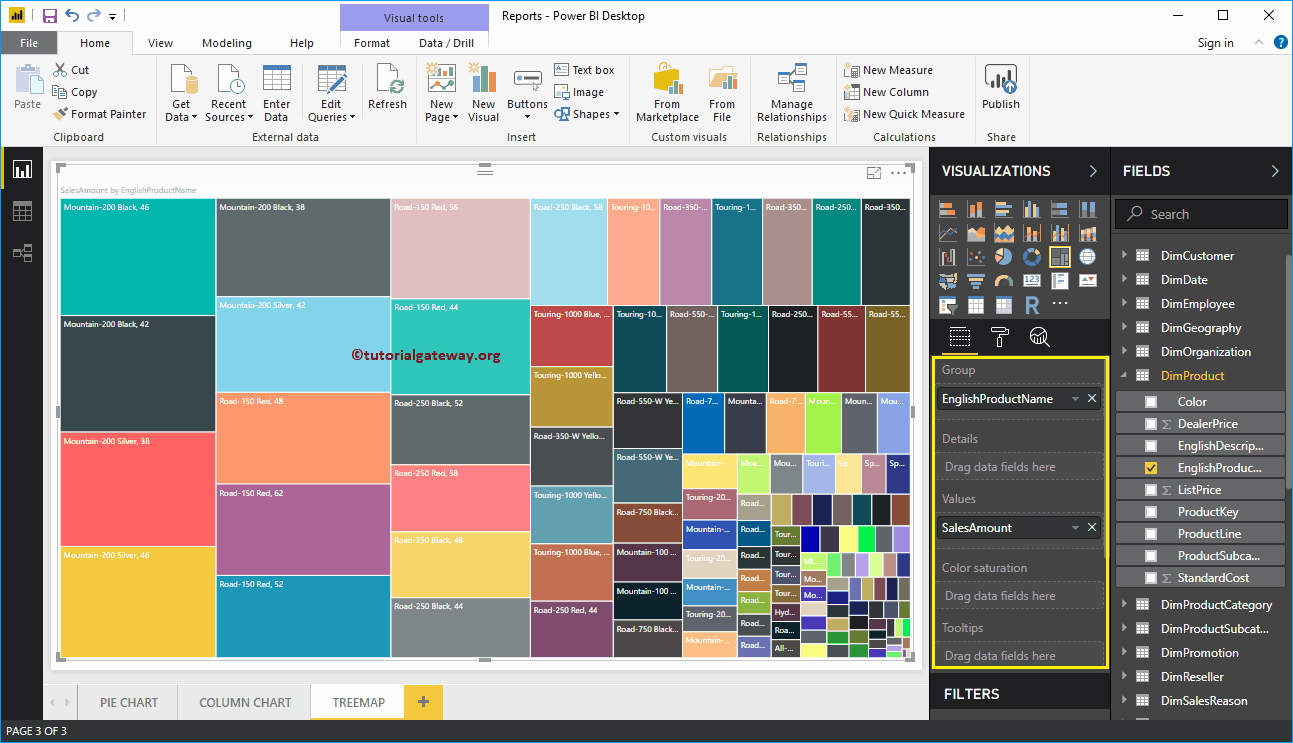The width and height of the screenshot is (1293, 743).
Task: Choose the R script visual icon
Action: click(1032, 305)
